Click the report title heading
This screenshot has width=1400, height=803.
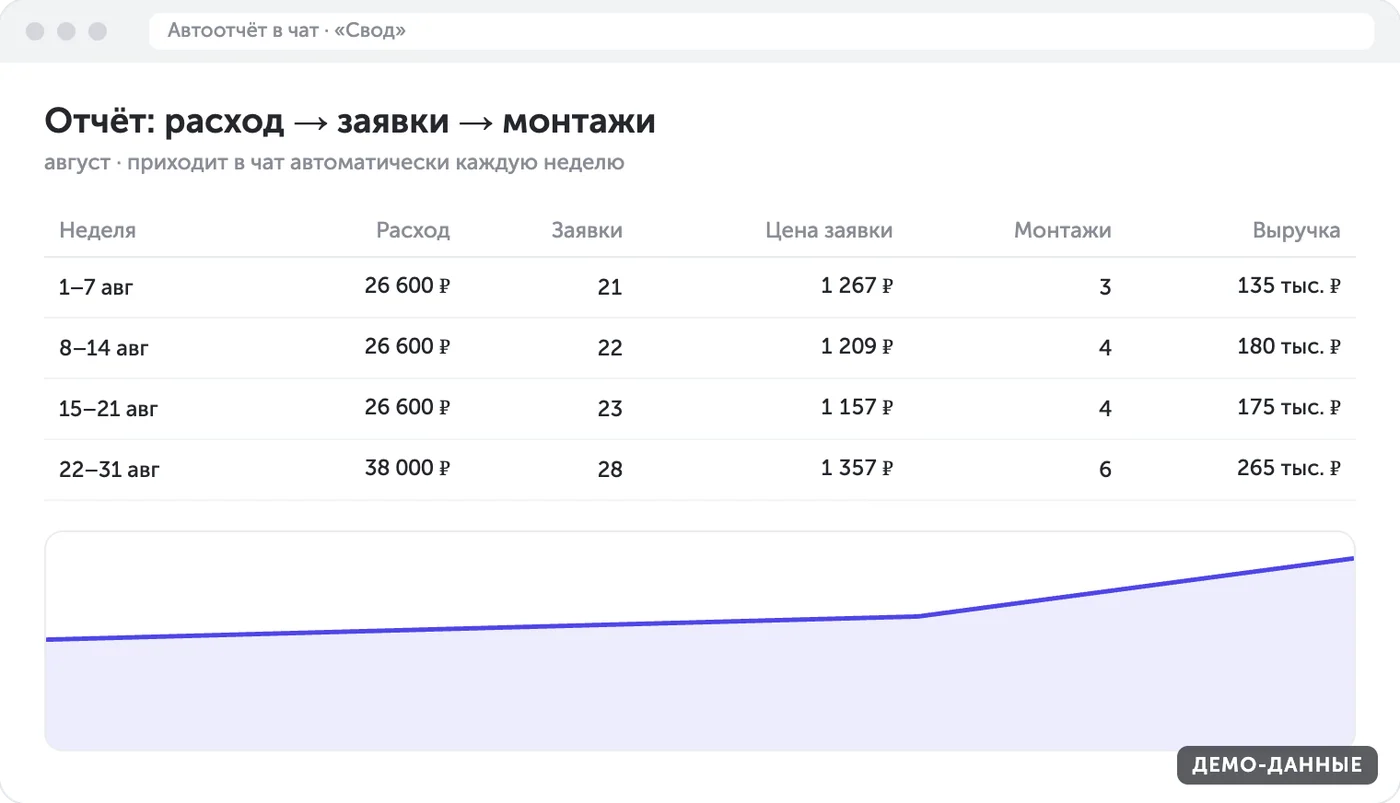click(350, 122)
